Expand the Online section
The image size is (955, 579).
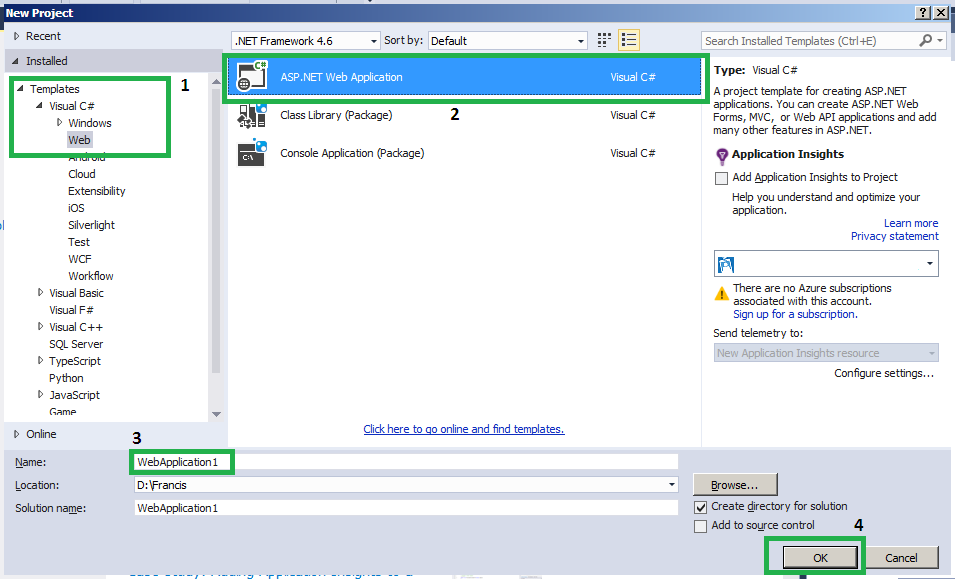pyautogui.click(x=16, y=434)
